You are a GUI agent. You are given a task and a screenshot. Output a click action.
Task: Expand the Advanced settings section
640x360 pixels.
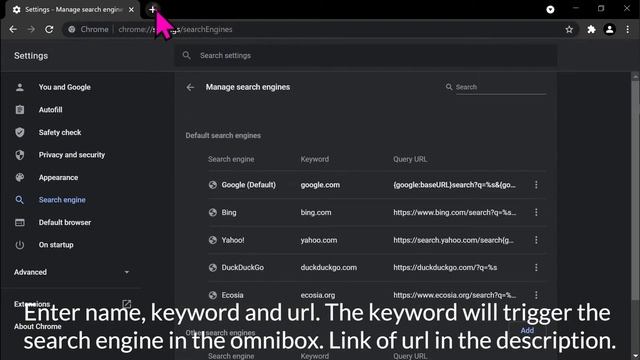coord(71,272)
